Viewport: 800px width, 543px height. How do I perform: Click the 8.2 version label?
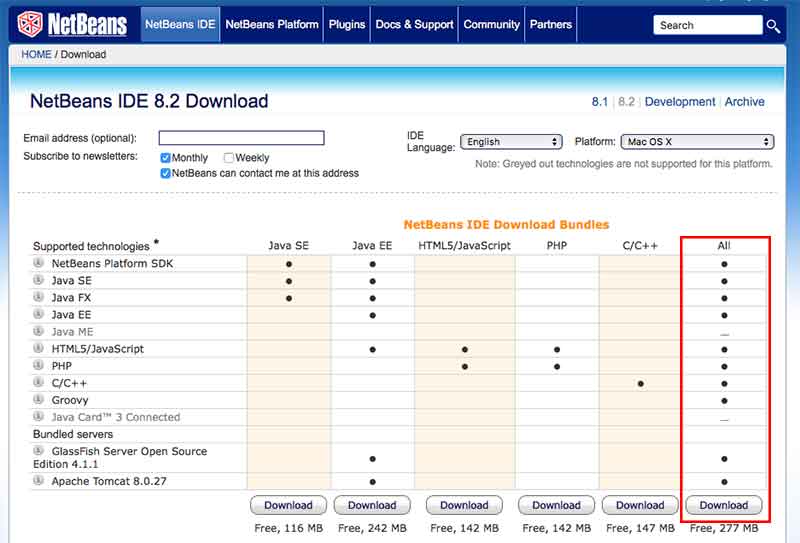(626, 102)
